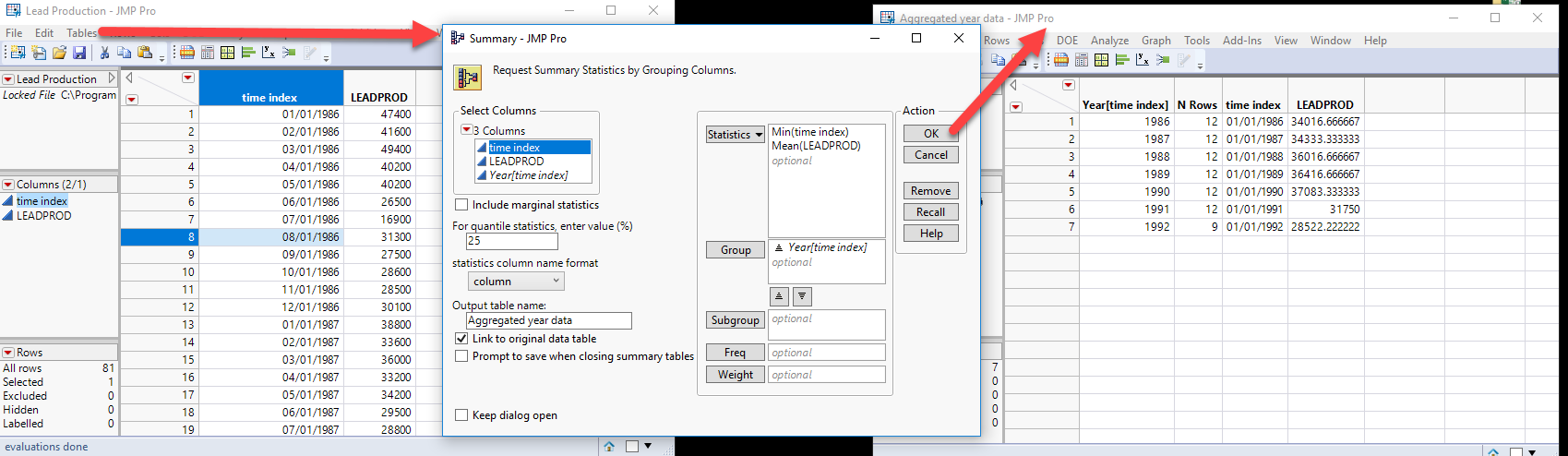Uncheck Link to original data table
Screen dimensions: 1568x456
461,339
